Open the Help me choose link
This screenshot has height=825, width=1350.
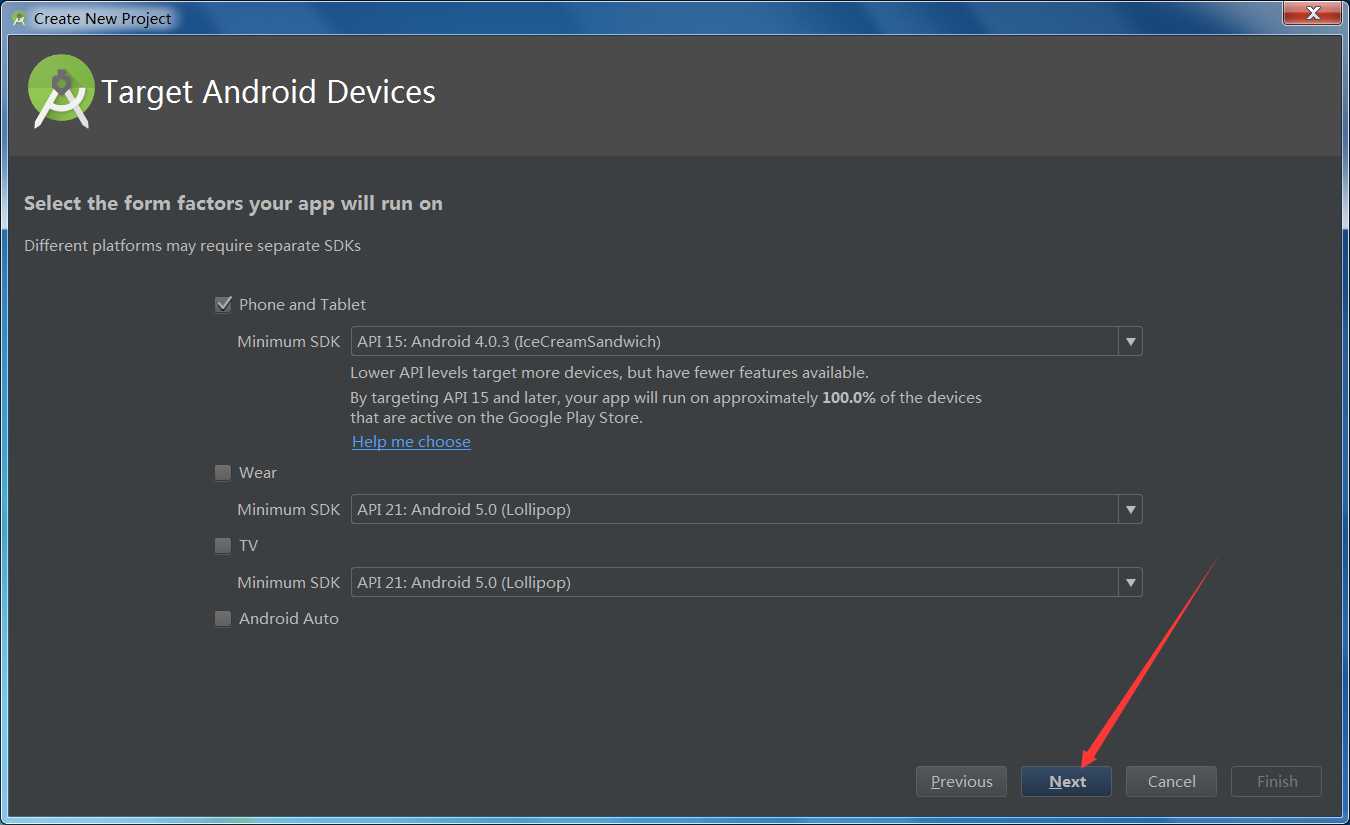point(411,442)
